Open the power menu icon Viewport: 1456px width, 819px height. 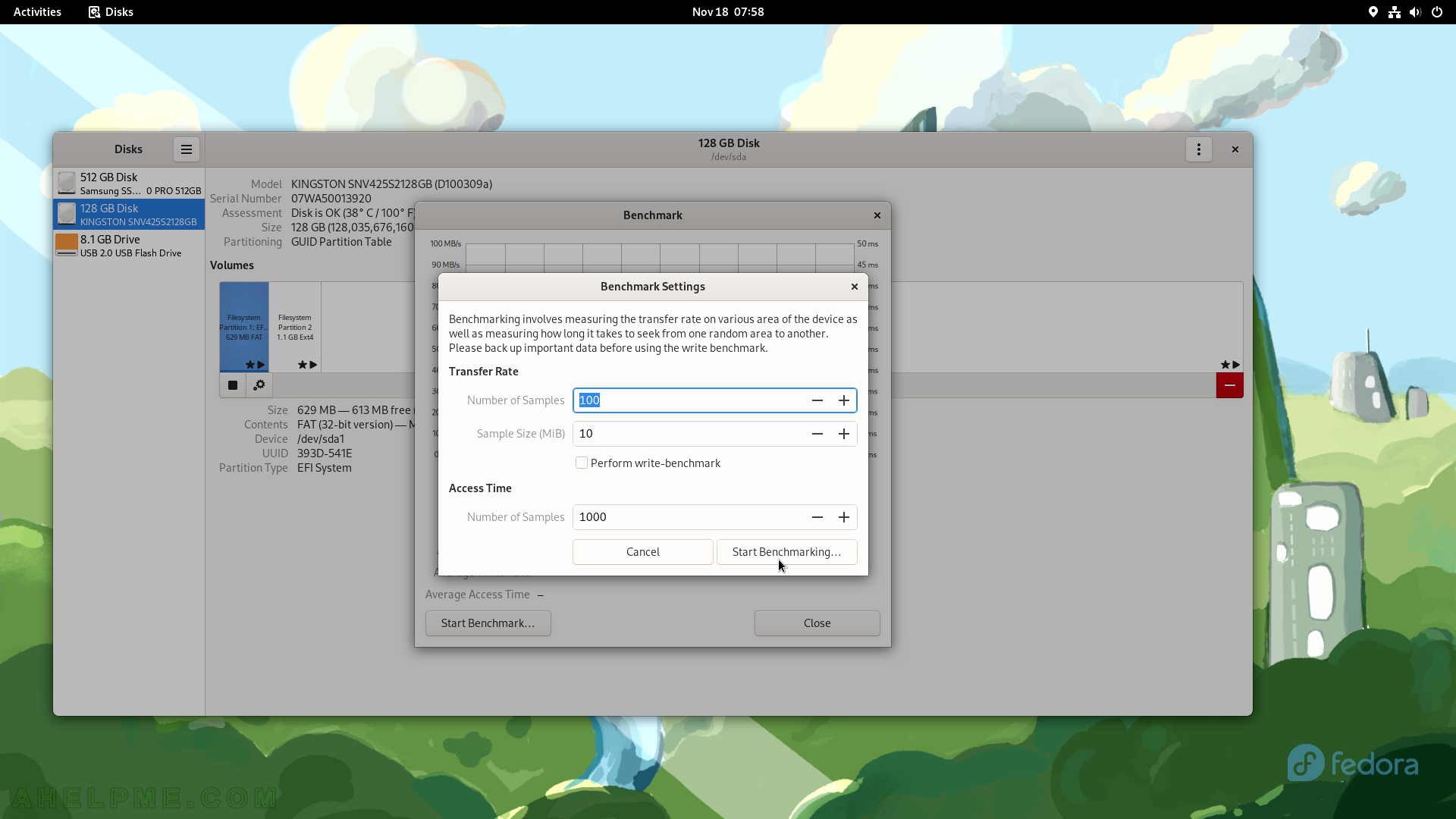(1436, 12)
